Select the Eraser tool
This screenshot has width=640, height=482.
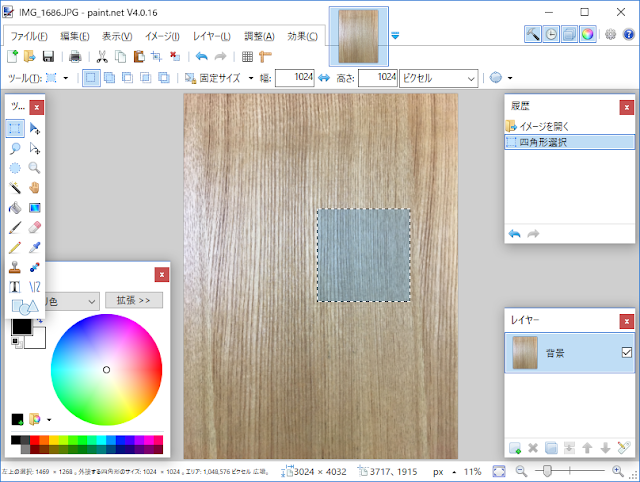tap(35, 227)
